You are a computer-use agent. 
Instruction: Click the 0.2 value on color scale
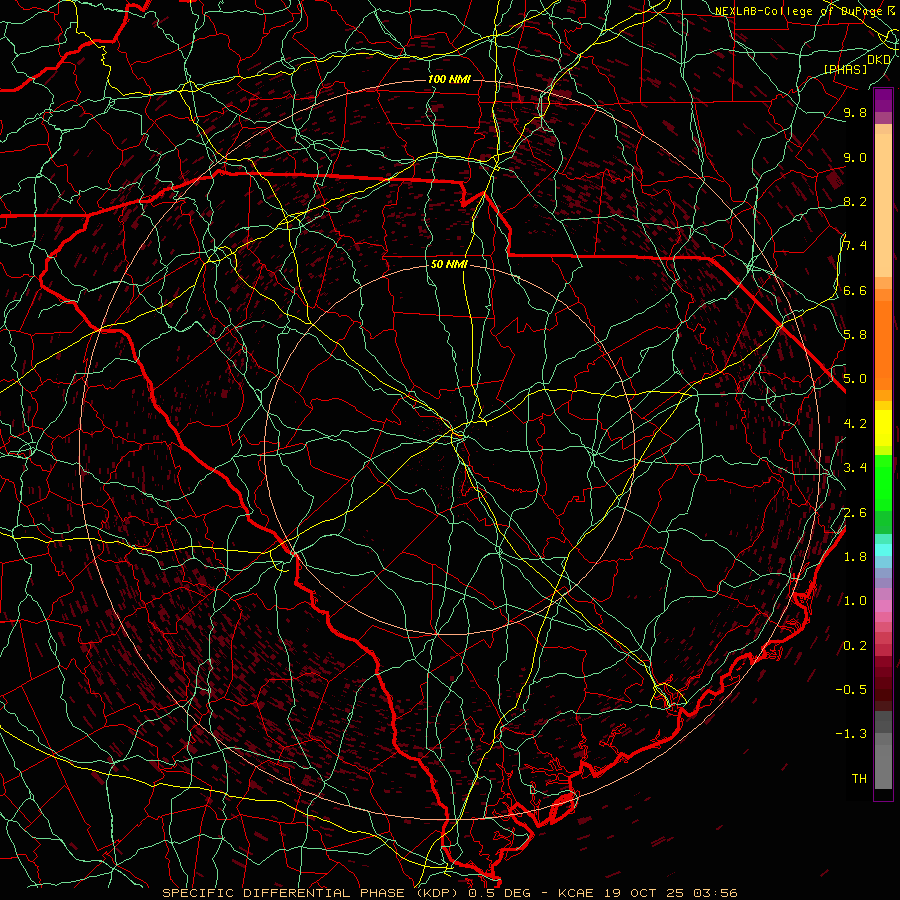855,646
